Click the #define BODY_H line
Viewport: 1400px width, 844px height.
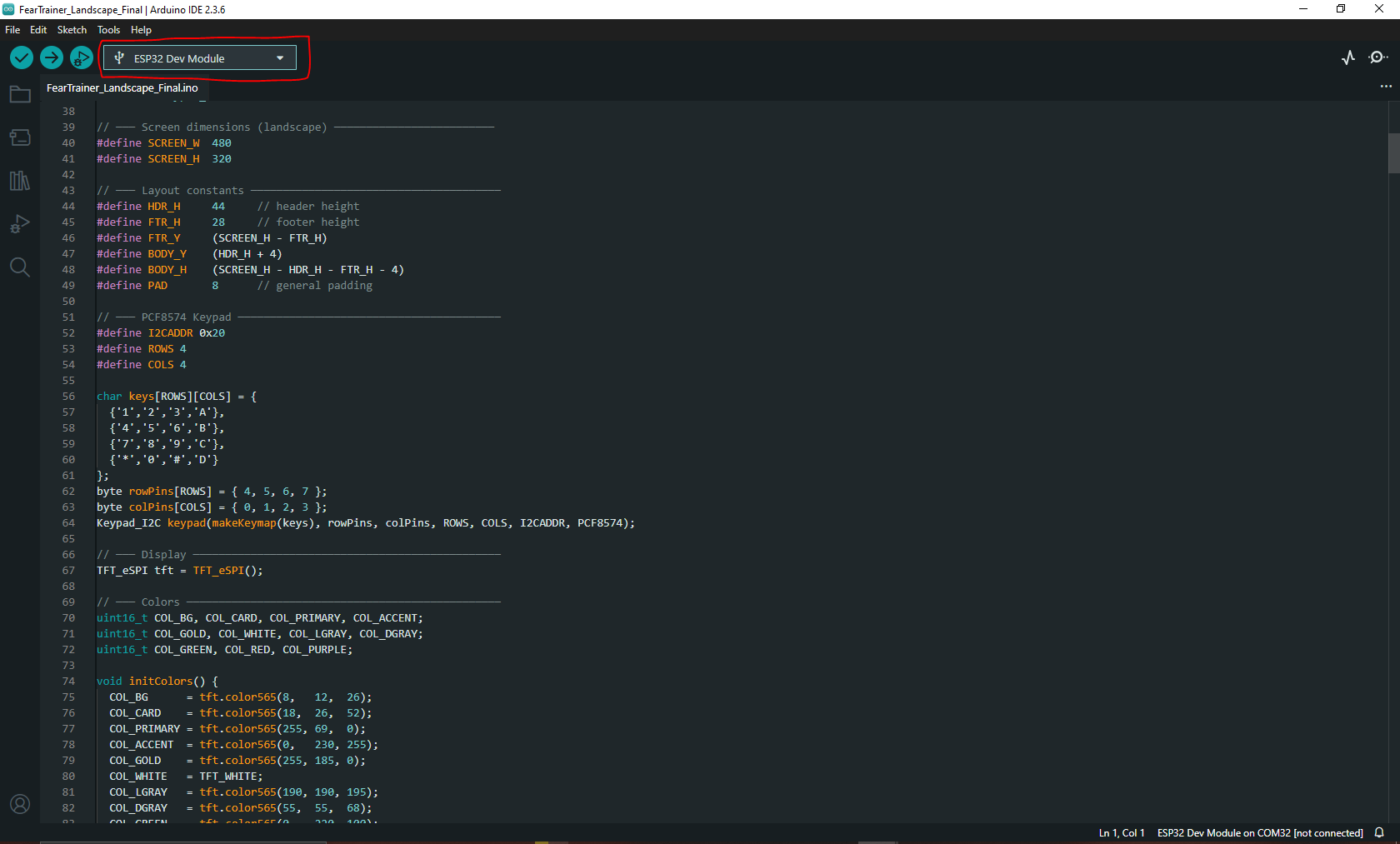(250, 270)
